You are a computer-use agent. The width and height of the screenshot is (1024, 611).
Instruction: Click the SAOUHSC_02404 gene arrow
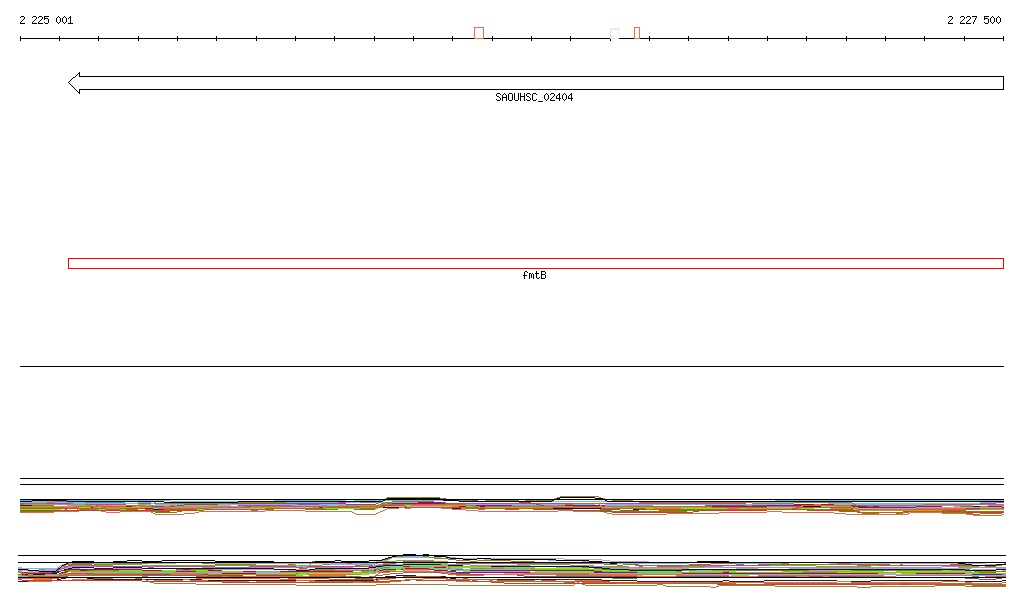point(536,83)
